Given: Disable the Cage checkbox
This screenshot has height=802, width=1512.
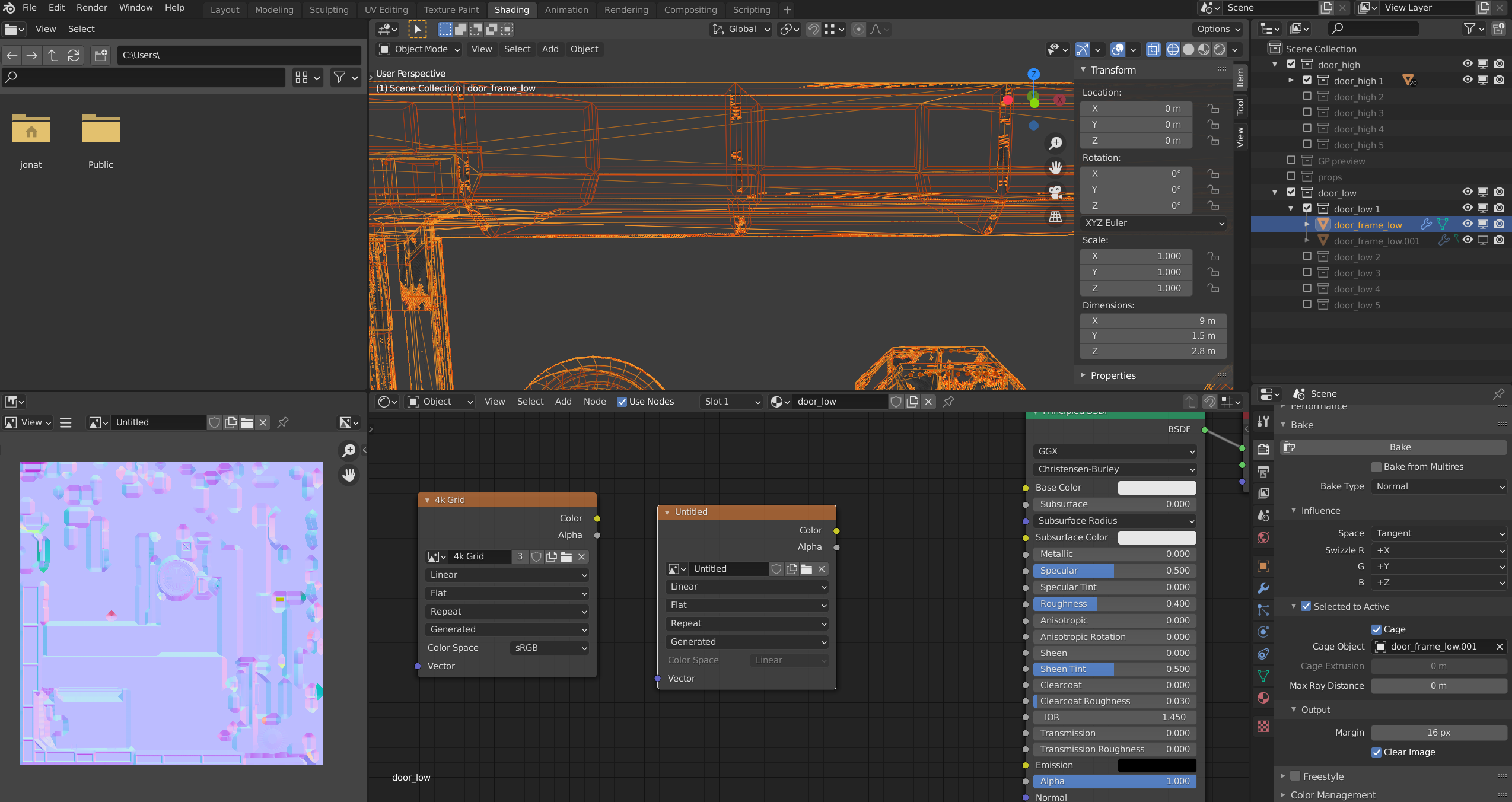Looking at the screenshot, I should click(x=1376, y=629).
